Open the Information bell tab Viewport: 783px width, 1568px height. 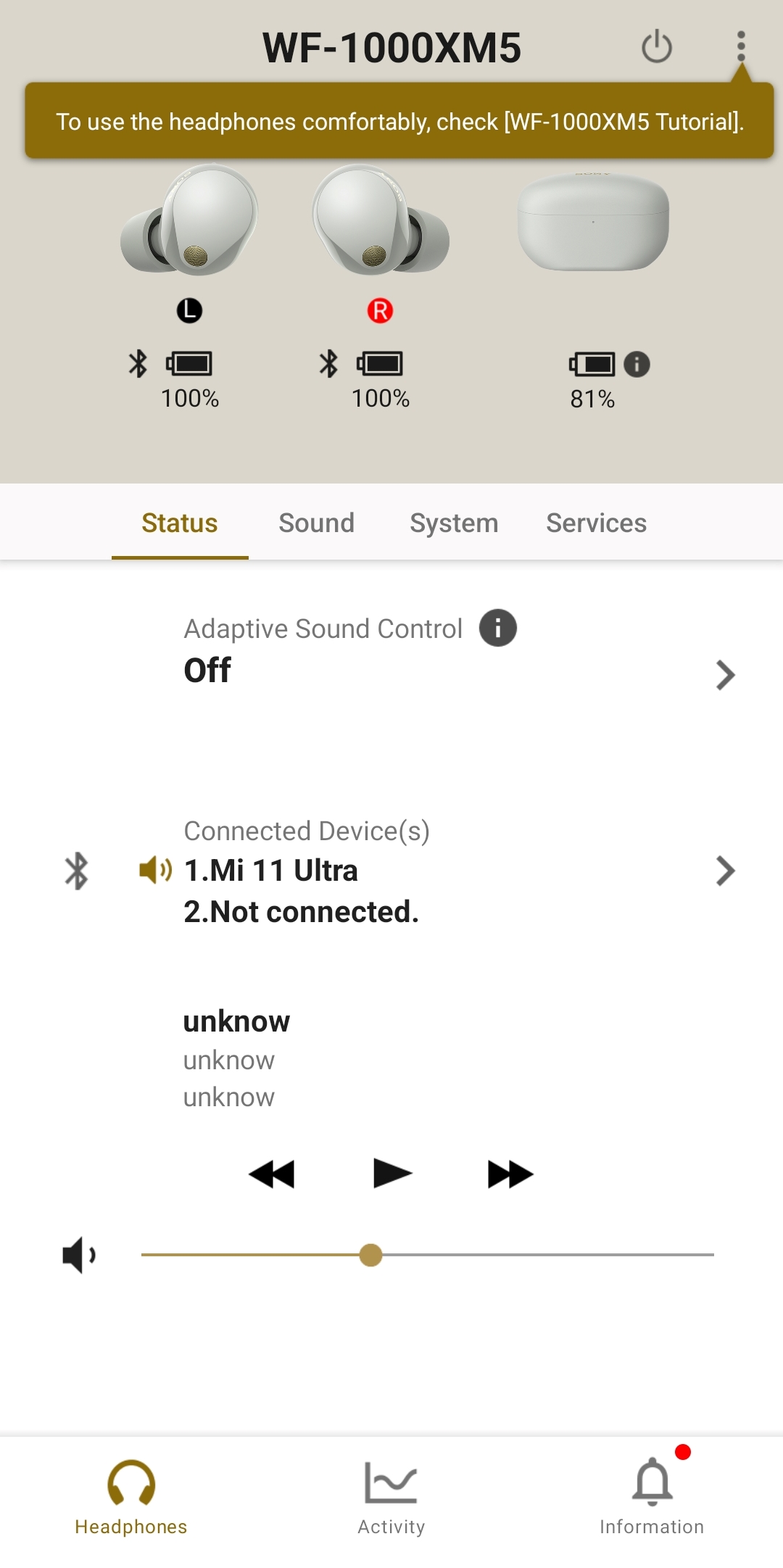(x=652, y=1495)
